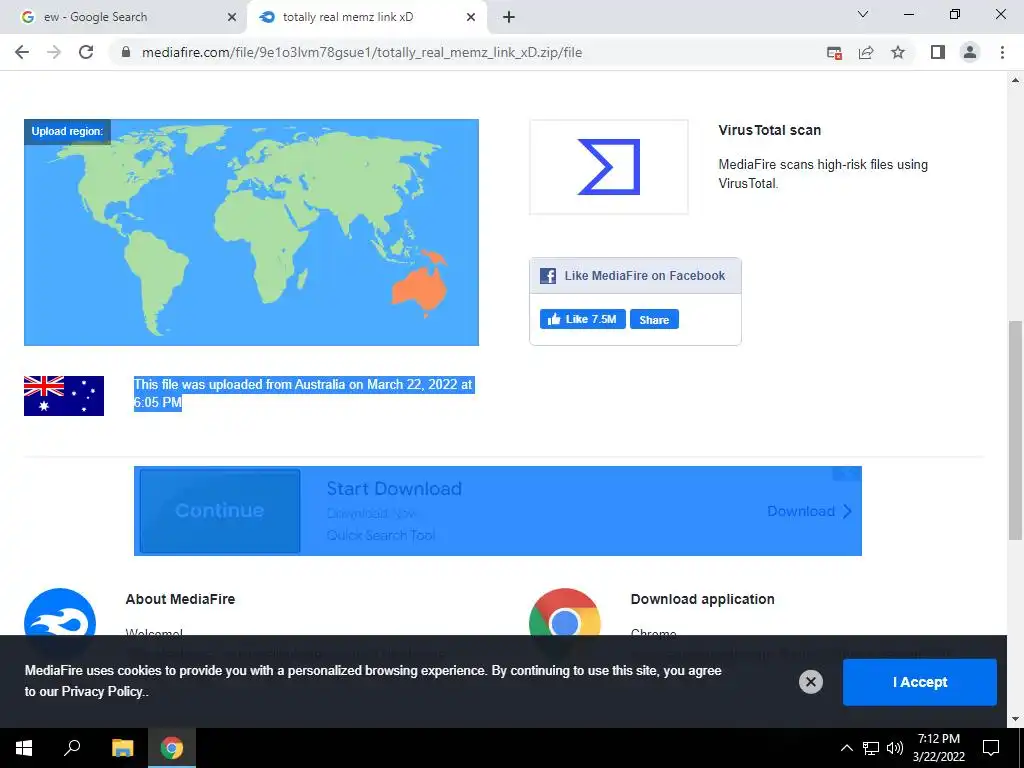Click the page vertical scrollbar thumb
Viewport: 1024px width, 768px height.
point(1015,430)
